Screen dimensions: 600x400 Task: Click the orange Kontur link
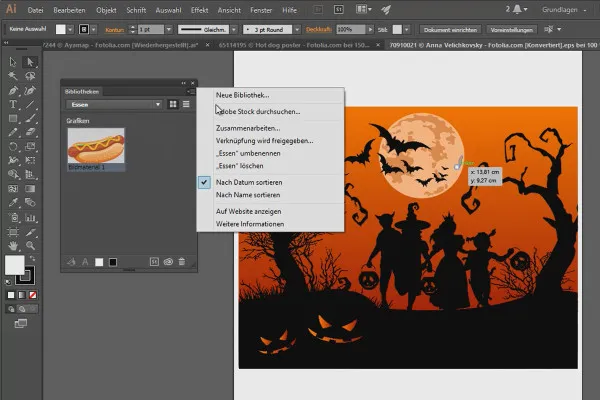pyautogui.click(x=114, y=30)
